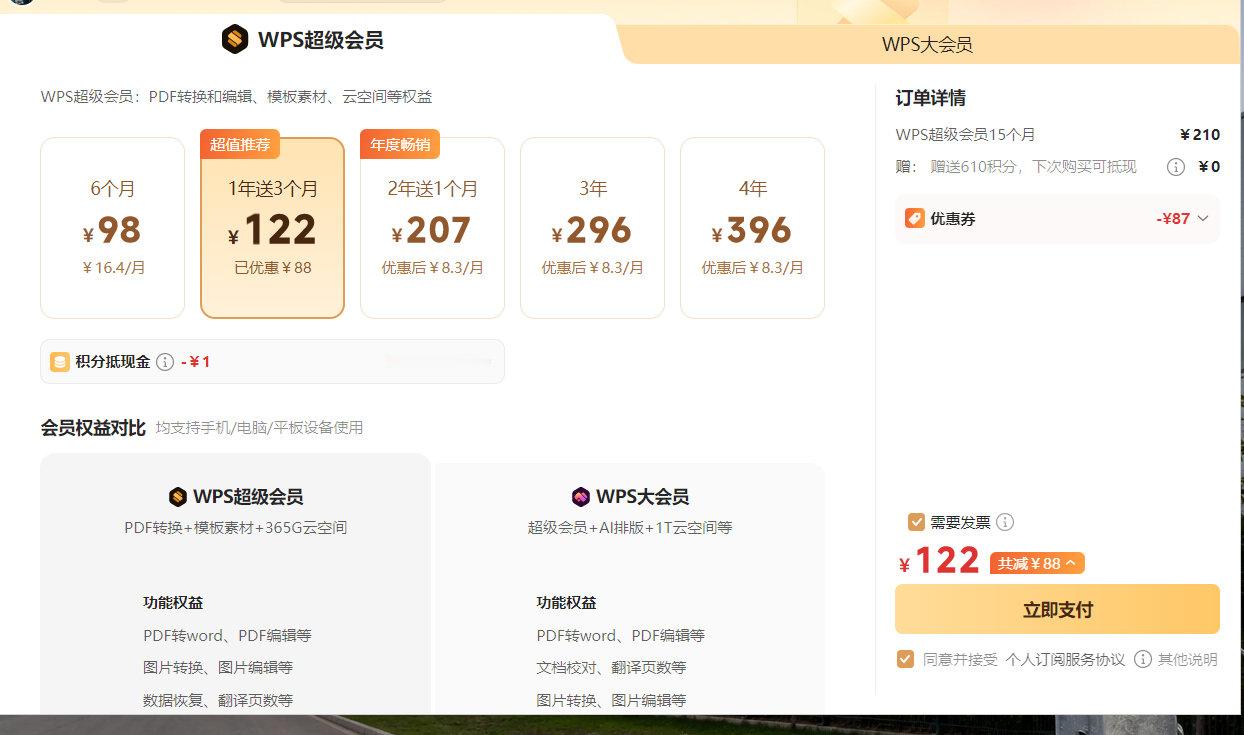Image resolution: width=1244 pixels, height=735 pixels.
Task: Click the 超值推荐 badge
Action: coord(240,145)
